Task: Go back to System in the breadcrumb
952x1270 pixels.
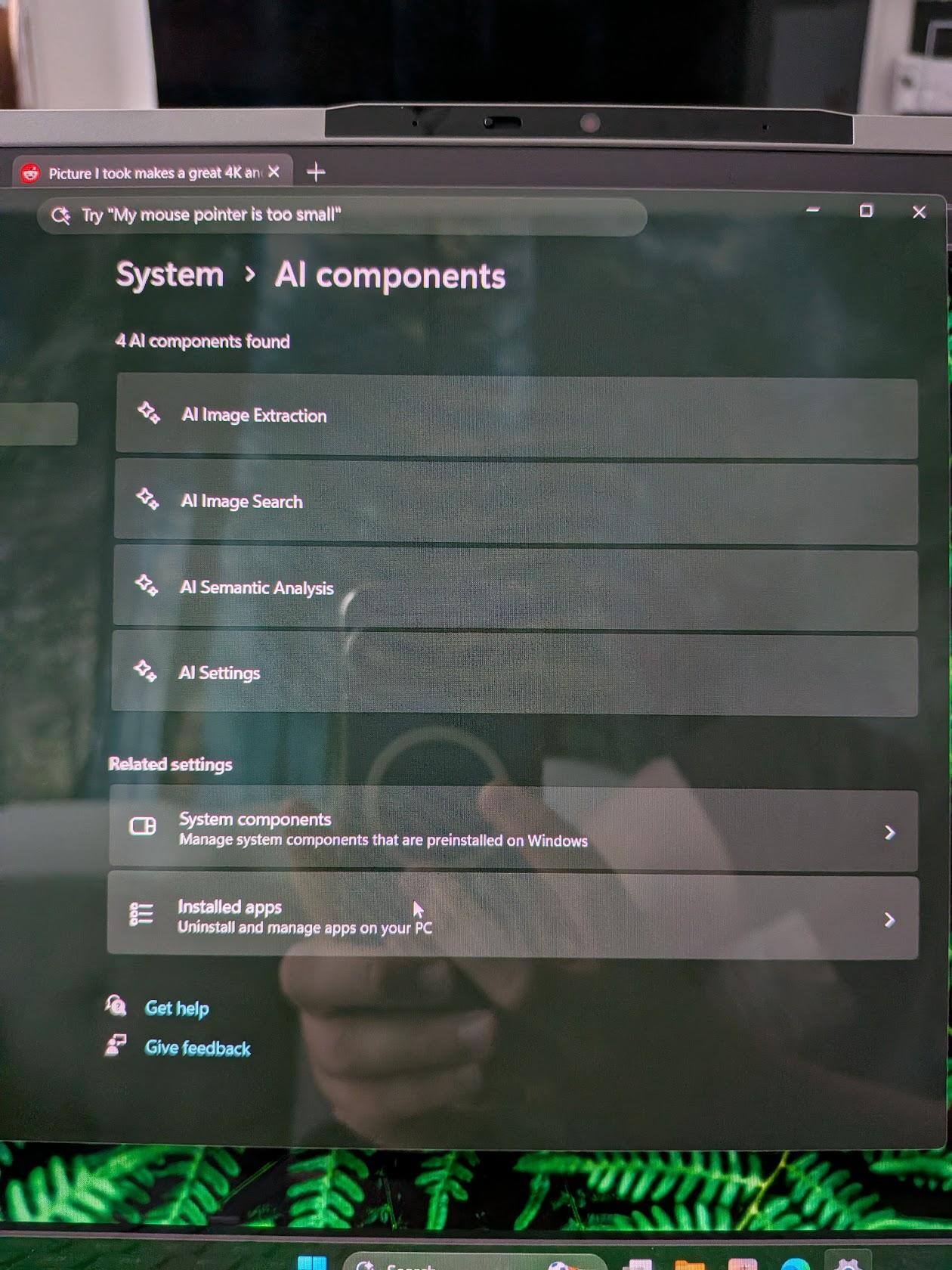Action: [x=170, y=274]
